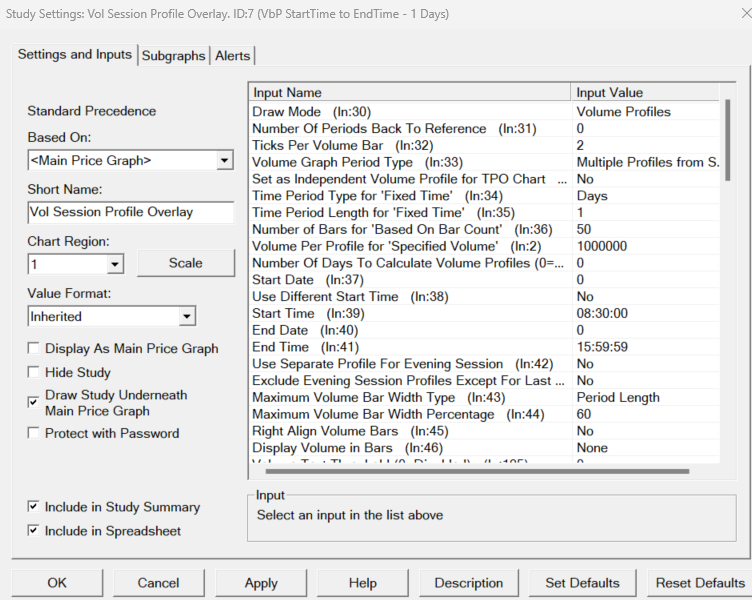This screenshot has height=600, width=752.
Task: Click the Set Defaults button
Action: [582, 583]
